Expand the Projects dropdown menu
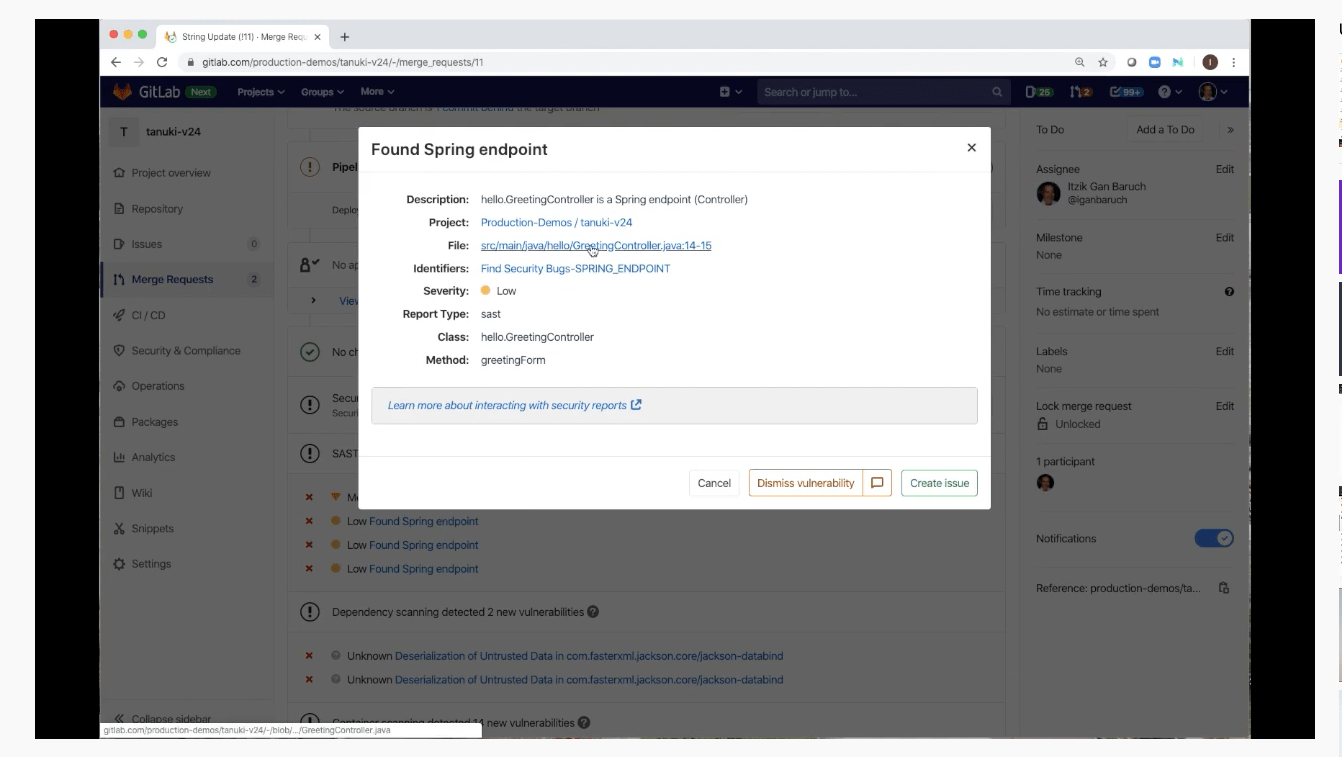Screen dimensions: 1342x757 260,92
